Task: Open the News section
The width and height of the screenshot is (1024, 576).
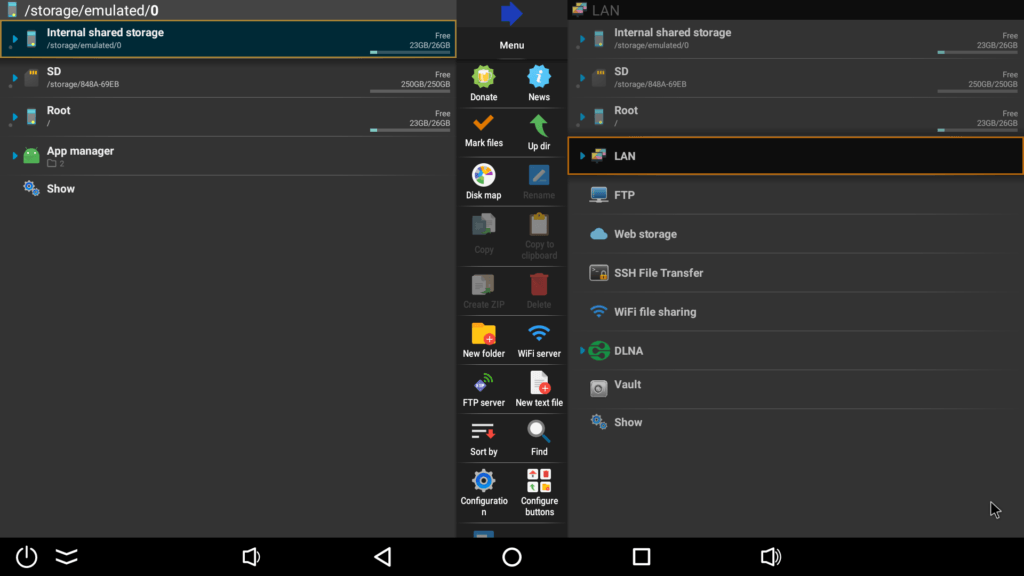Action: 539,80
